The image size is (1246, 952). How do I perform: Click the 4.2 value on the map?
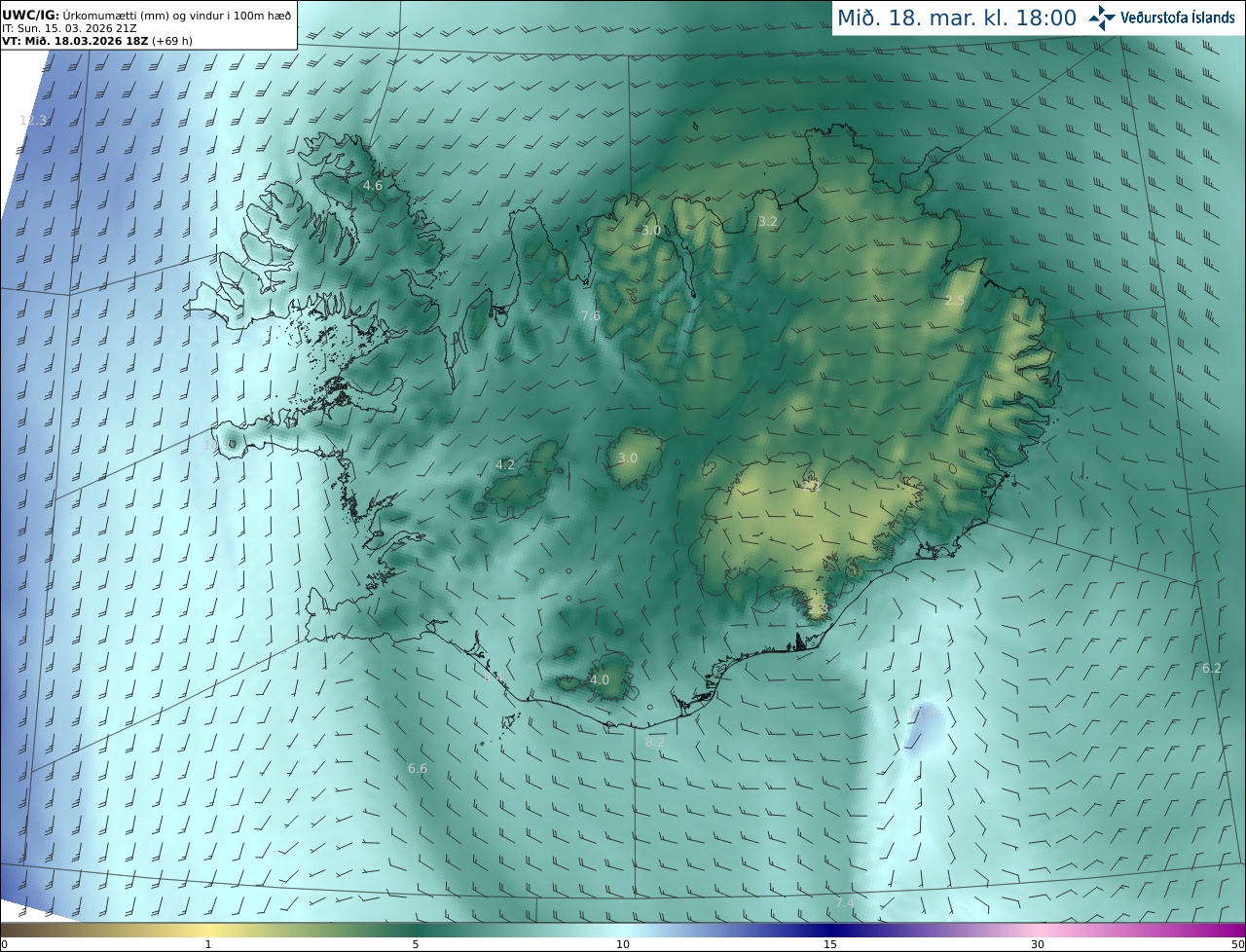pos(504,464)
